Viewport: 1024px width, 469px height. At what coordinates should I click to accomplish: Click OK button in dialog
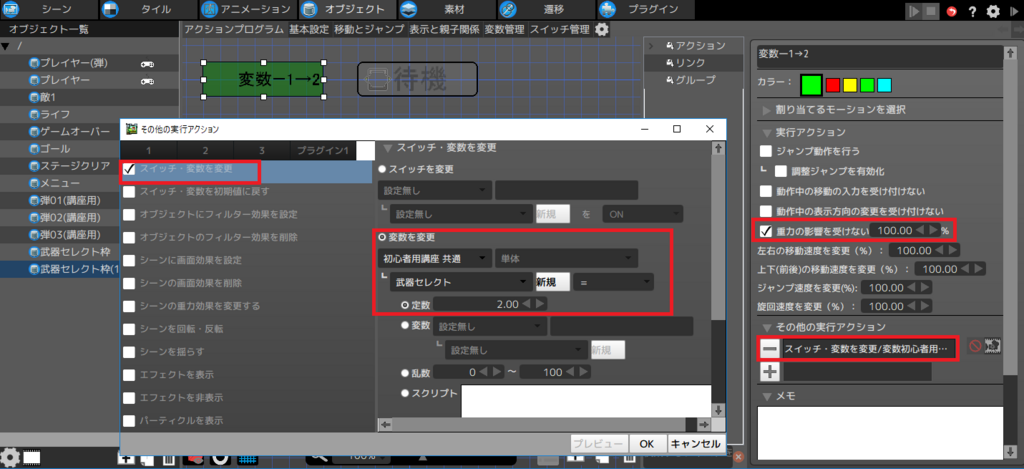647,444
